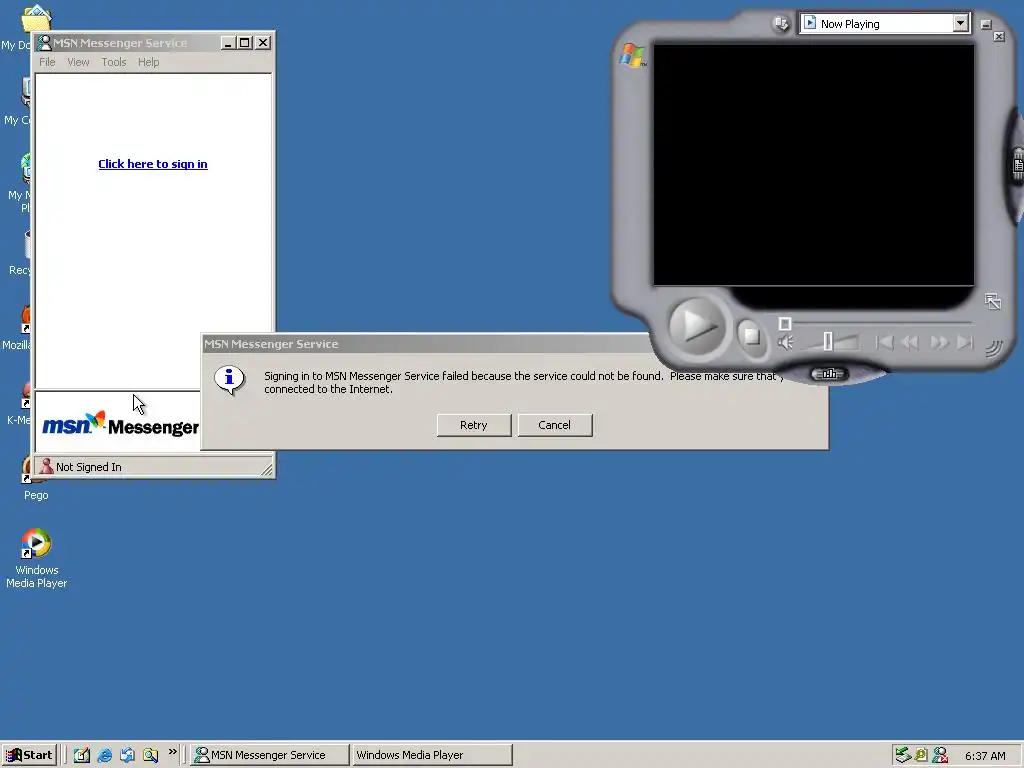Expand hidden Quick Launch items chevron
The image size is (1024, 768).
coord(172,752)
